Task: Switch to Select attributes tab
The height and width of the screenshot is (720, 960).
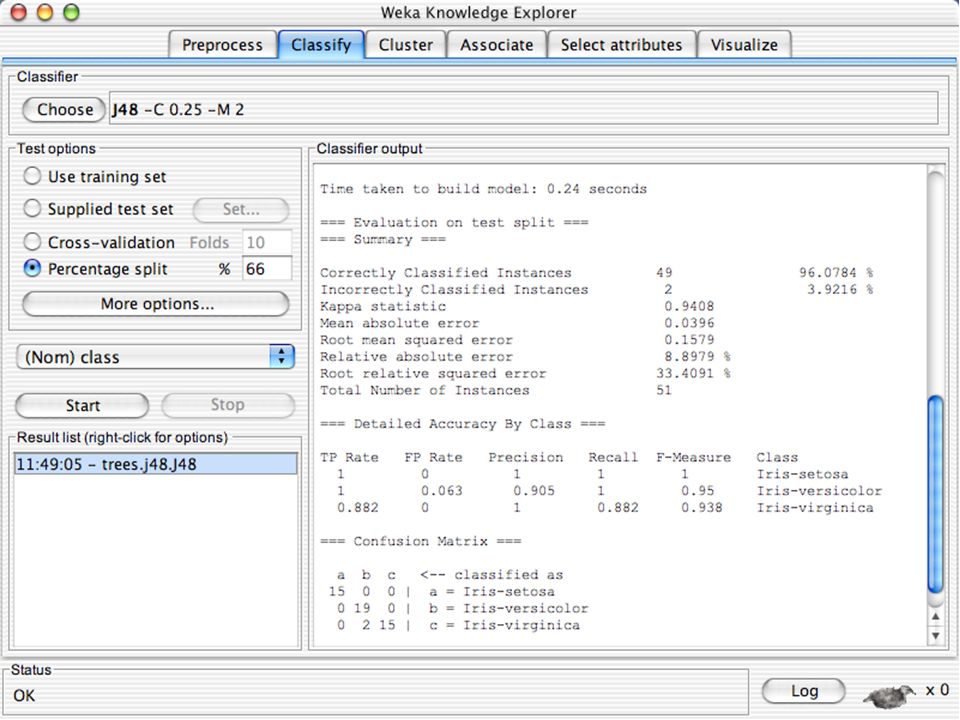Action: click(621, 45)
